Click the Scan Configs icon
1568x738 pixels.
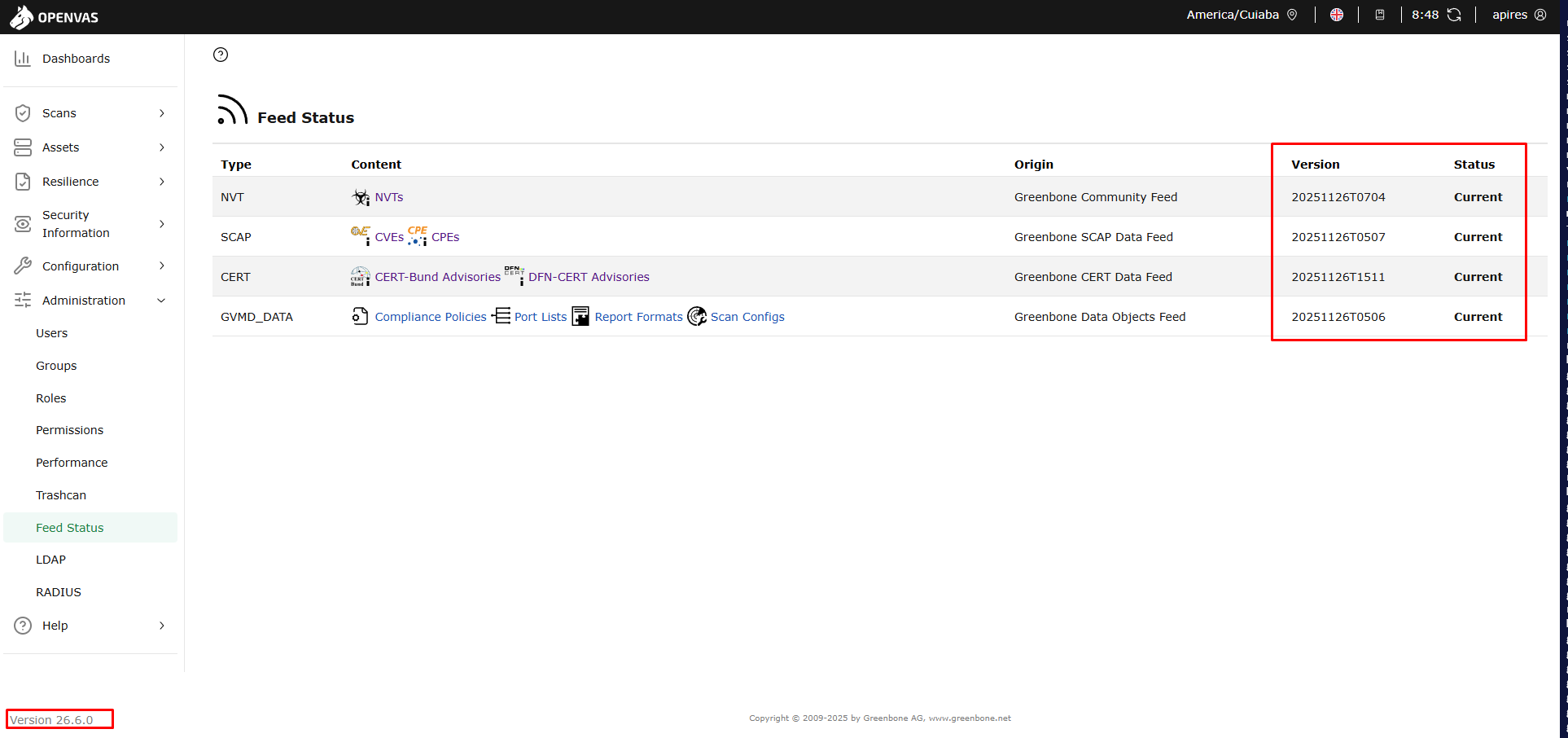[697, 316]
